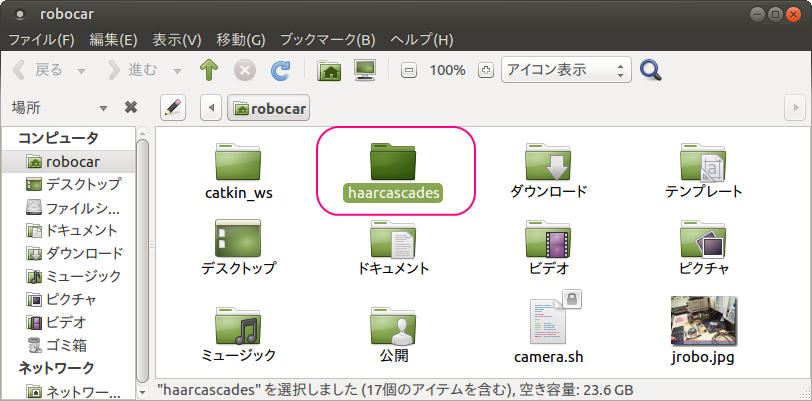Open the アイコン表示 view mode dropdown
This screenshot has height=401, width=812.
pos(566,70)
